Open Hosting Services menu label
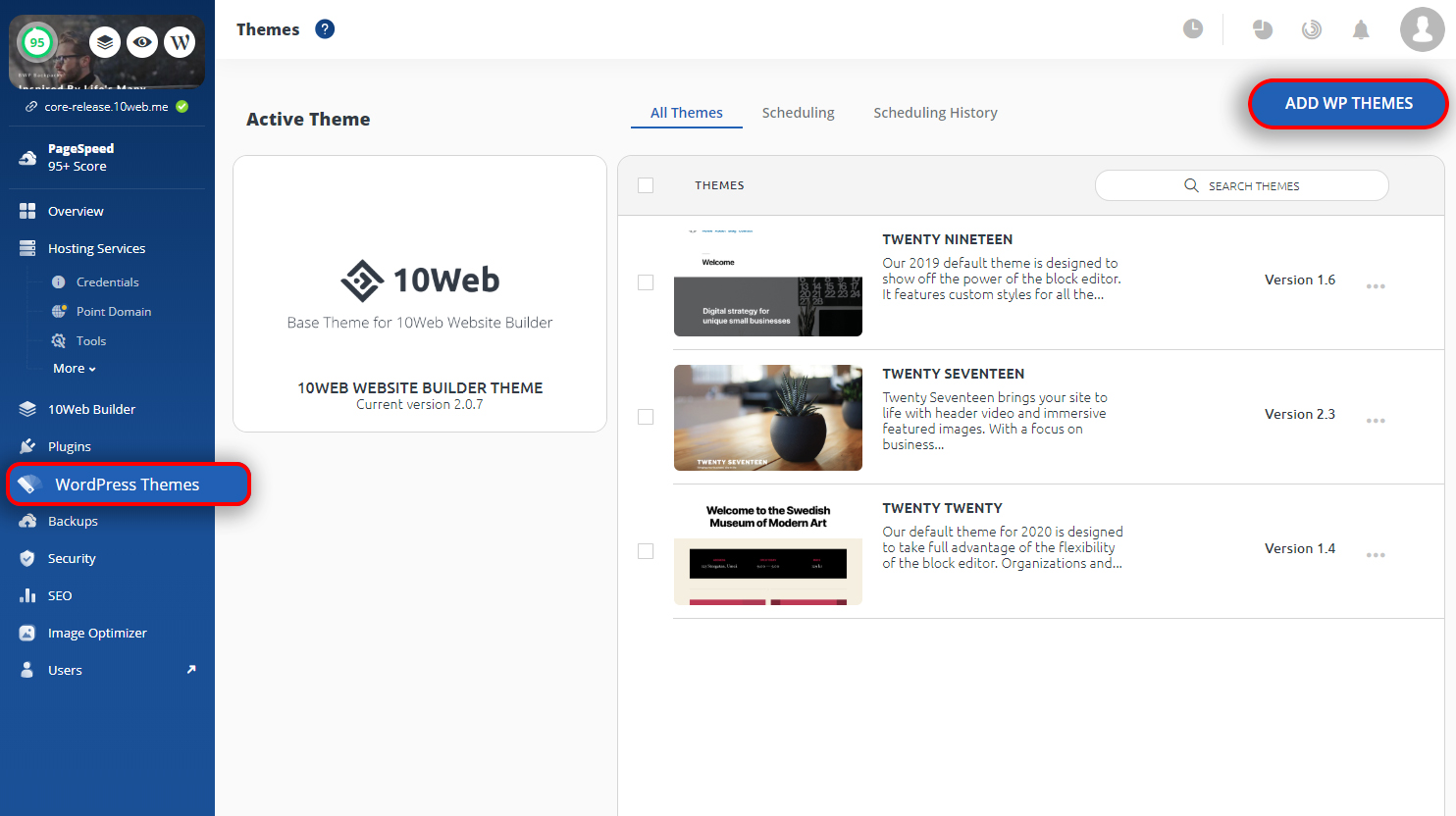This screenshot has height=816, width=1456. [x=96, y=248]
